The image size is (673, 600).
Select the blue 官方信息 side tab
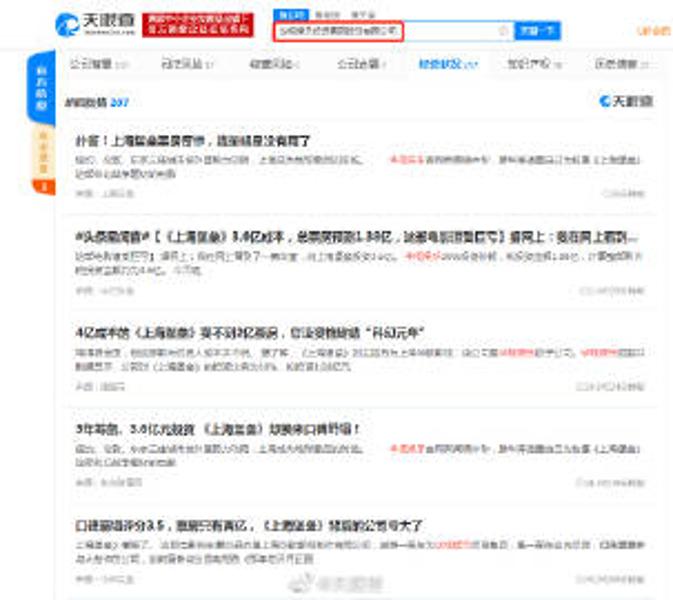click(x=42, y=88)
